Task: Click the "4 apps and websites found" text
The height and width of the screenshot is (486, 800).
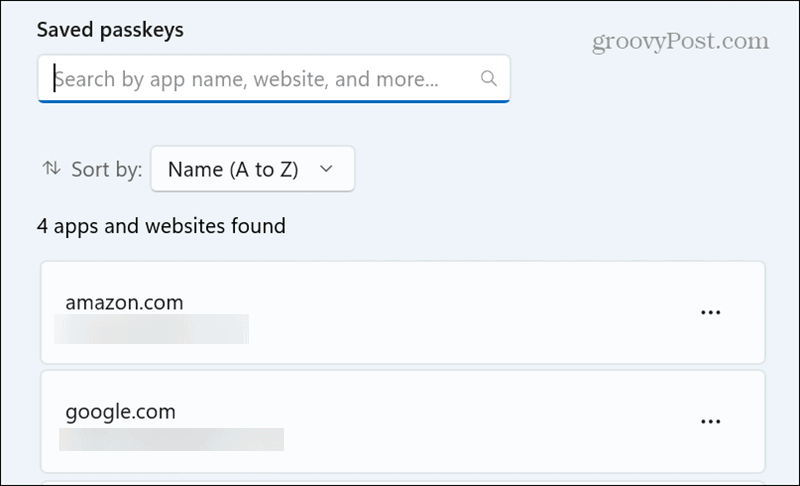Action: (x=161, y=226)
